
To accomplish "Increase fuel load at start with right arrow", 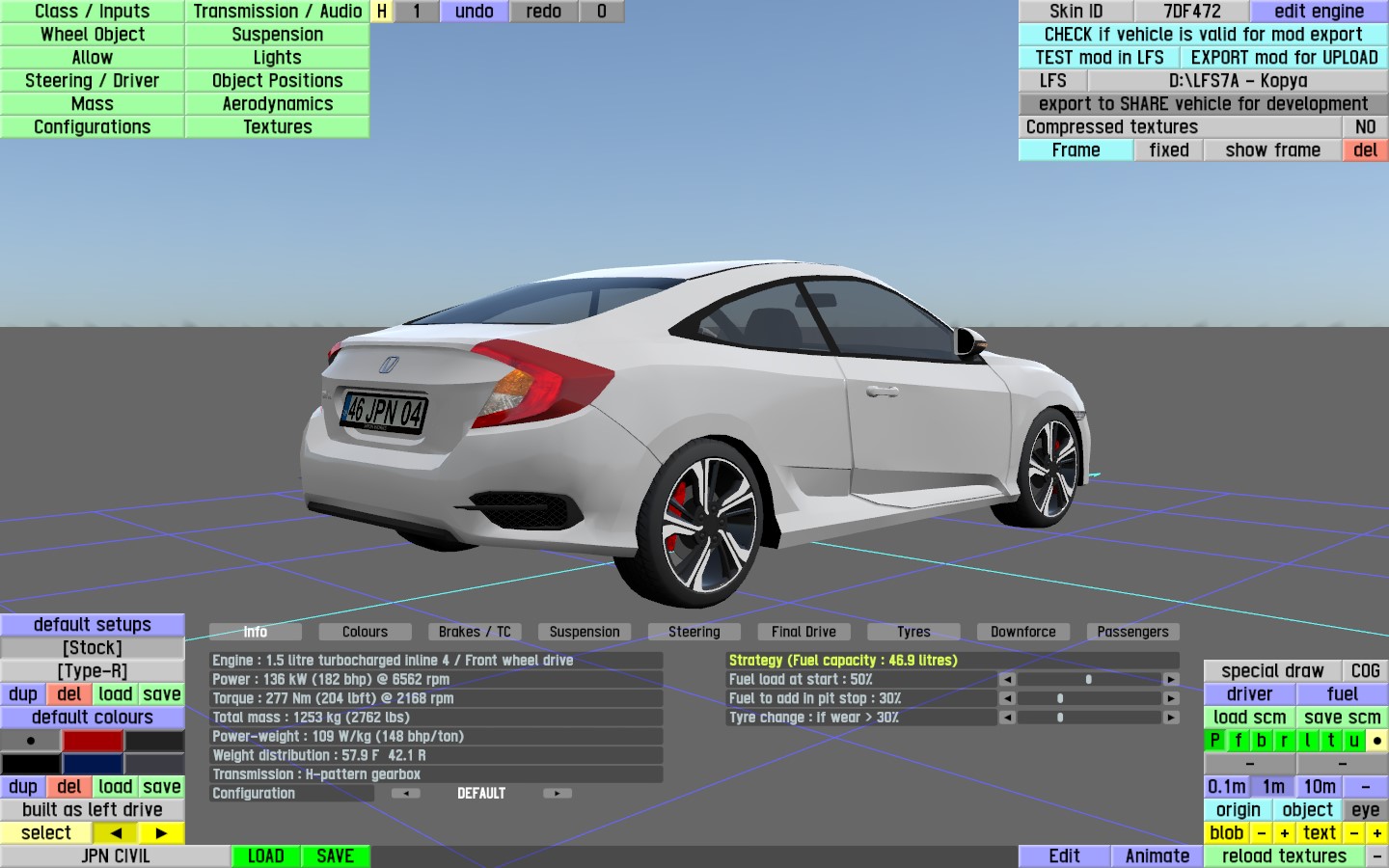I will pyautogui.click(x=1171, y=680).
